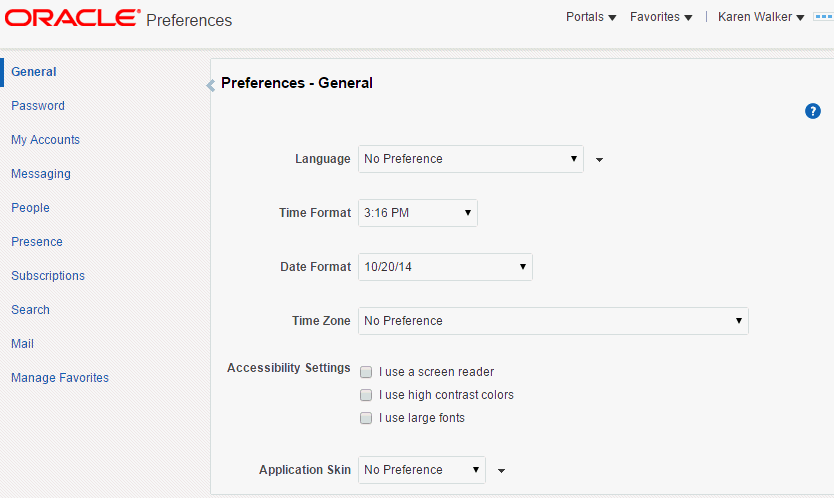
Task: Open the Date Format dropdown
Action: pos(445,267)
